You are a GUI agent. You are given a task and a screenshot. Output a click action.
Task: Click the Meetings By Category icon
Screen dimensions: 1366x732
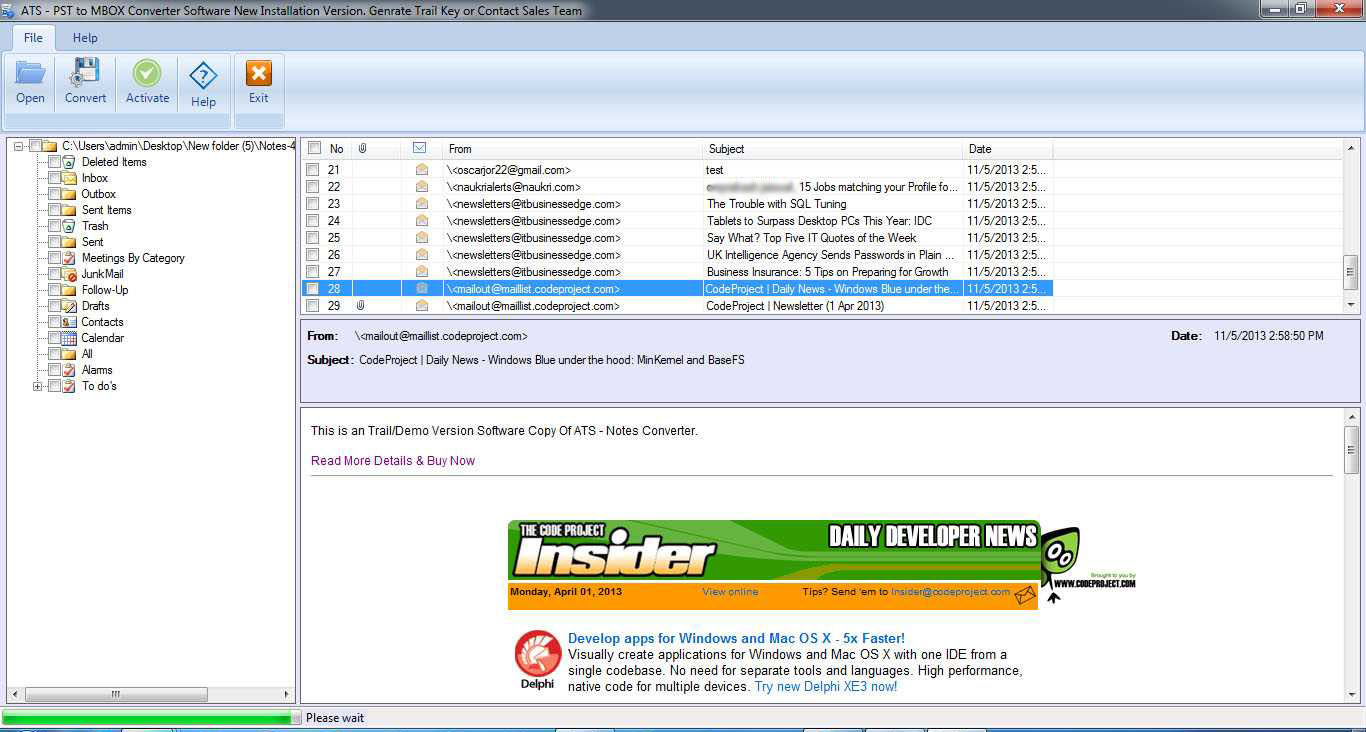pyautogui.click(x=69, y=258)
